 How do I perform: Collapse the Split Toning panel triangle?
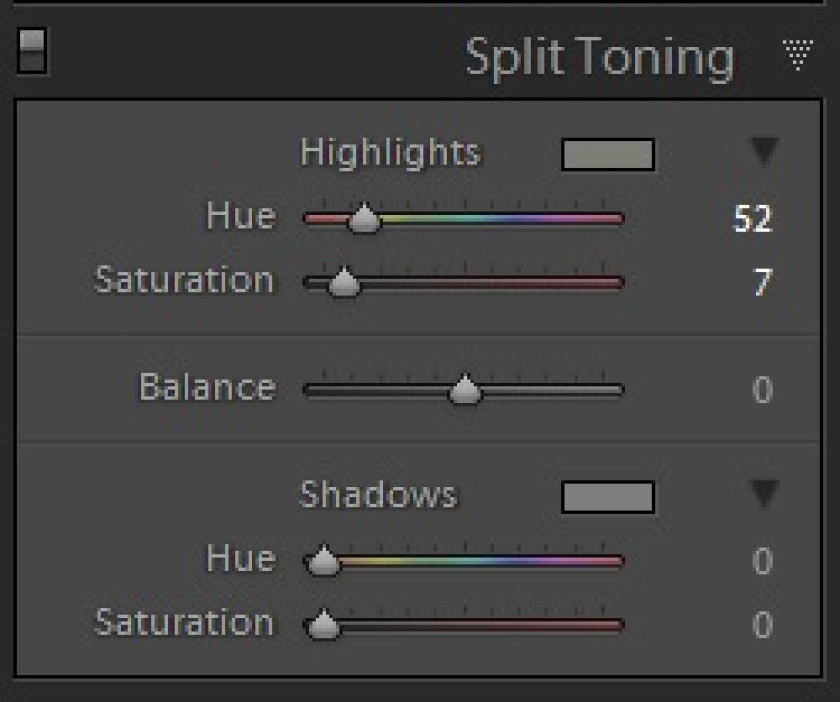click(797, 56)
